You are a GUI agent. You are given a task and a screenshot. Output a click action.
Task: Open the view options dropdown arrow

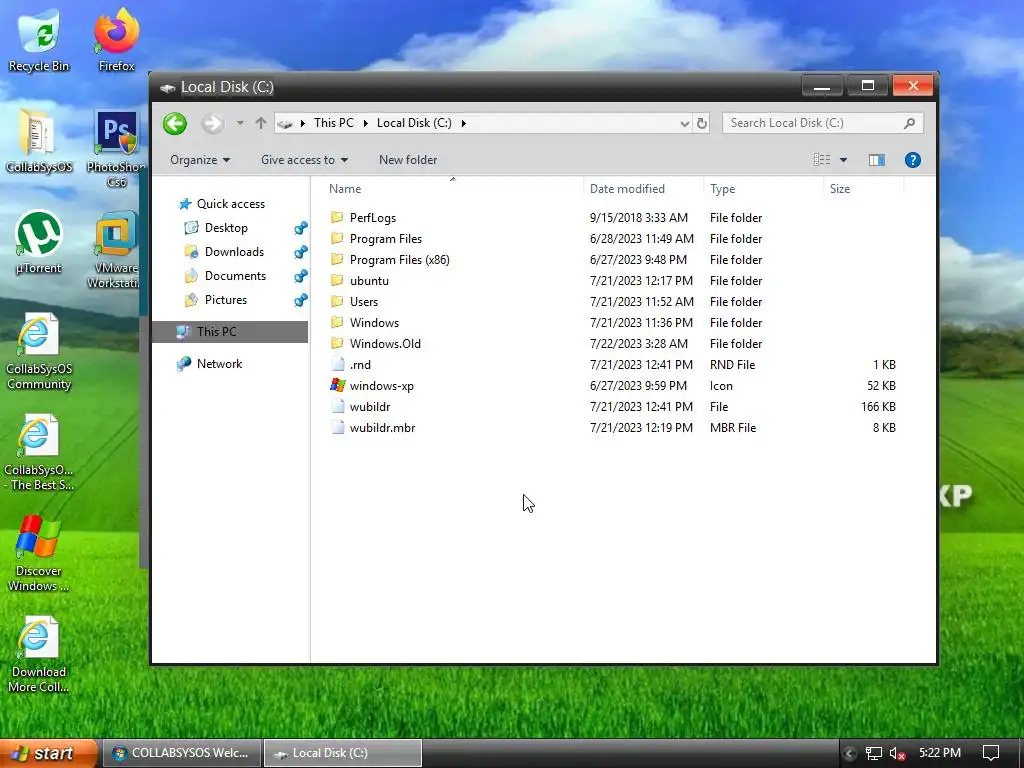click(x=843, y=160)
